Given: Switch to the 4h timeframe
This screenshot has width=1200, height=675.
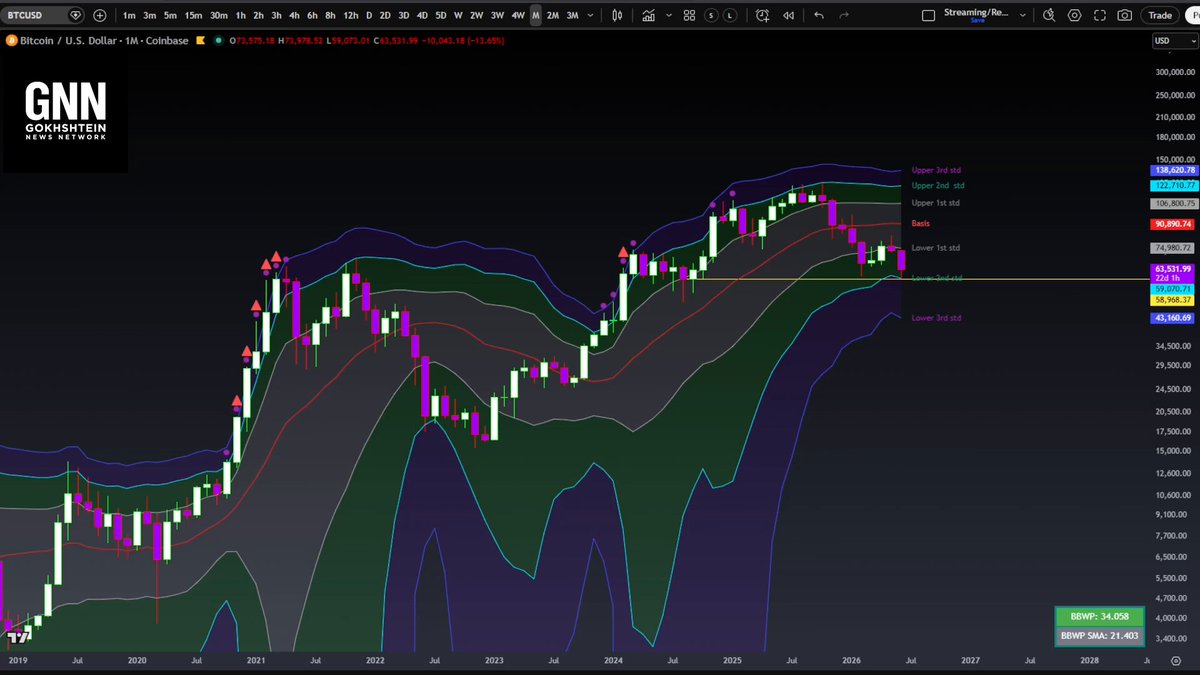Looking at the screenshot, I should [x=294, y=15].
